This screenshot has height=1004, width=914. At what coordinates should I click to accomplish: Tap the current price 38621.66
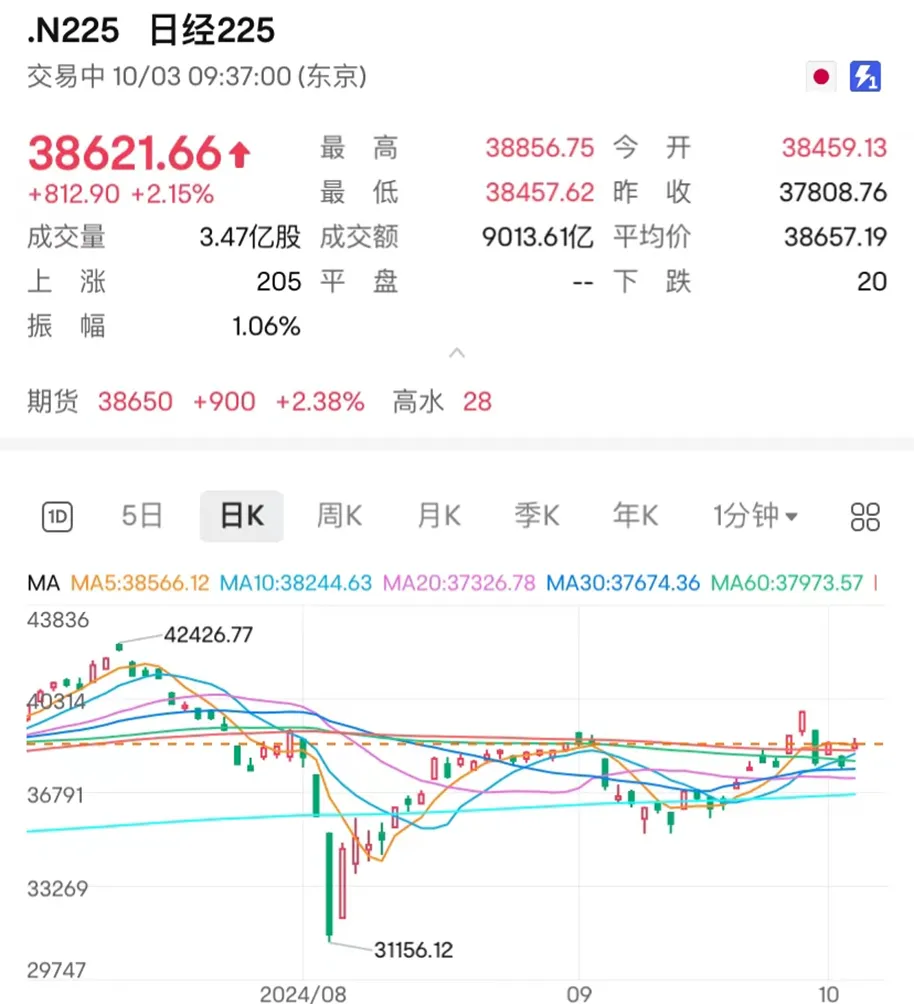coord(125,154)
